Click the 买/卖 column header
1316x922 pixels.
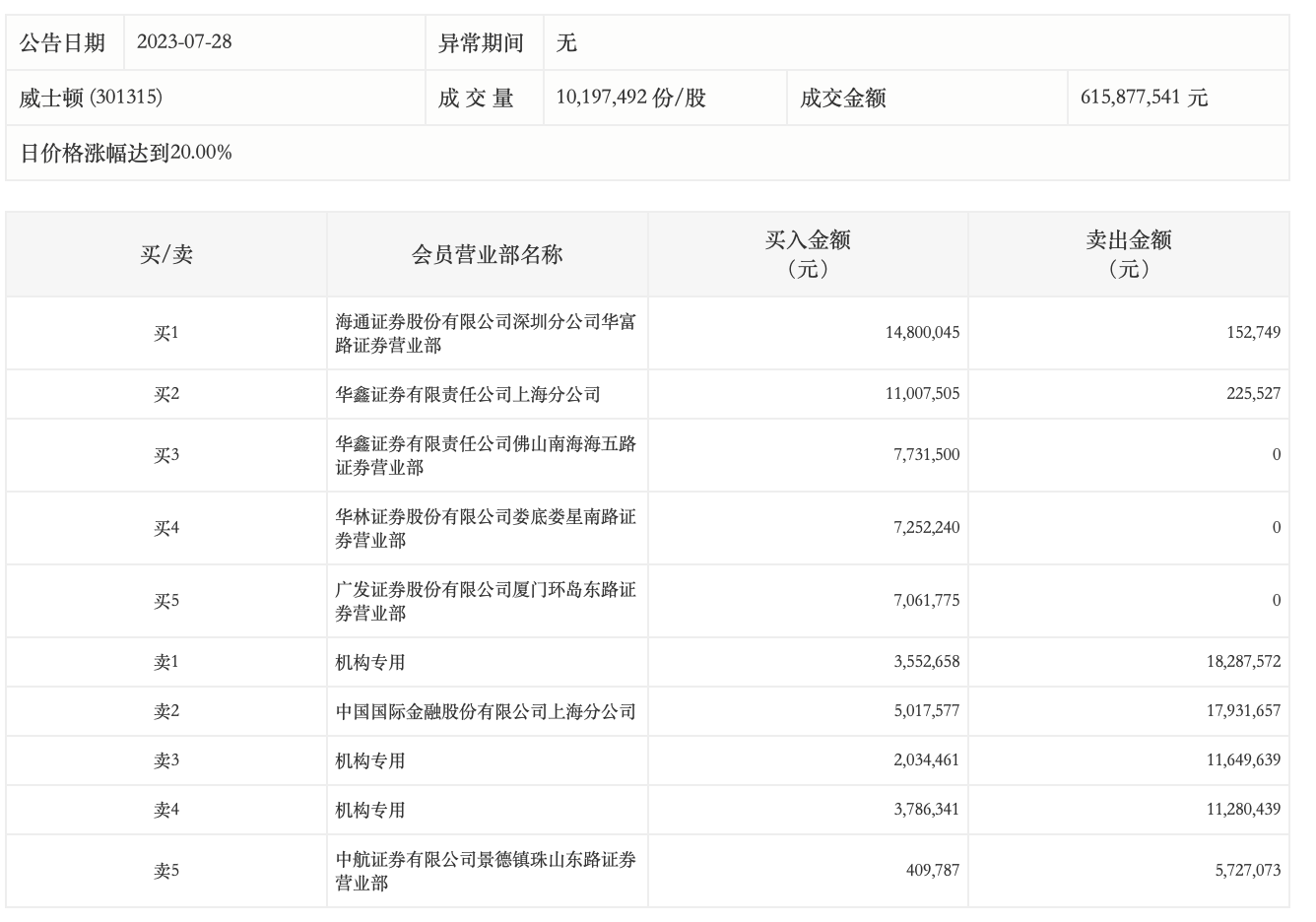[166, 254]
